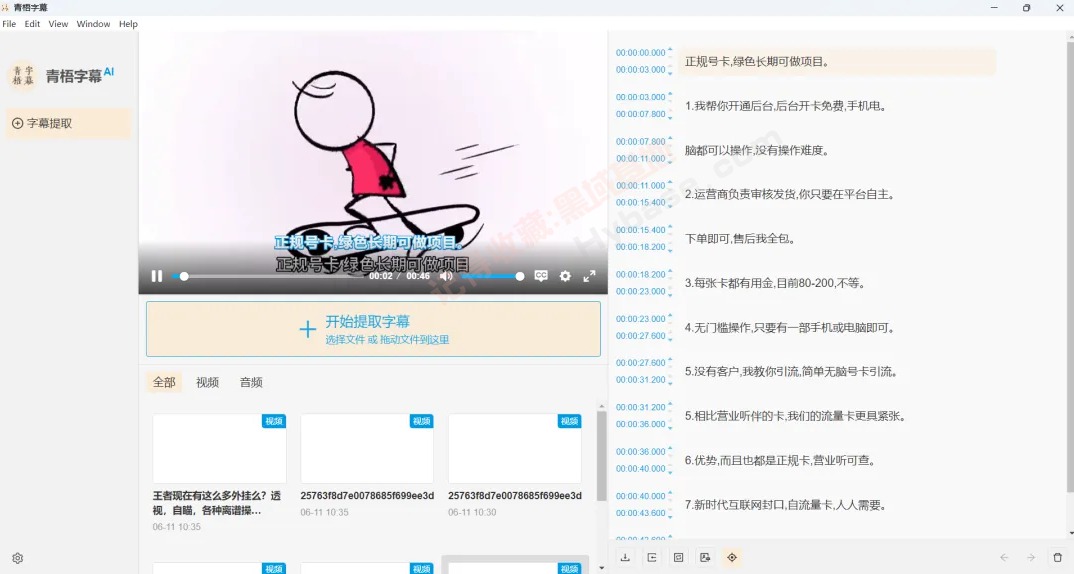
Task: Increase start time 00:00:18.200 with up arrow
Action: 670,271
